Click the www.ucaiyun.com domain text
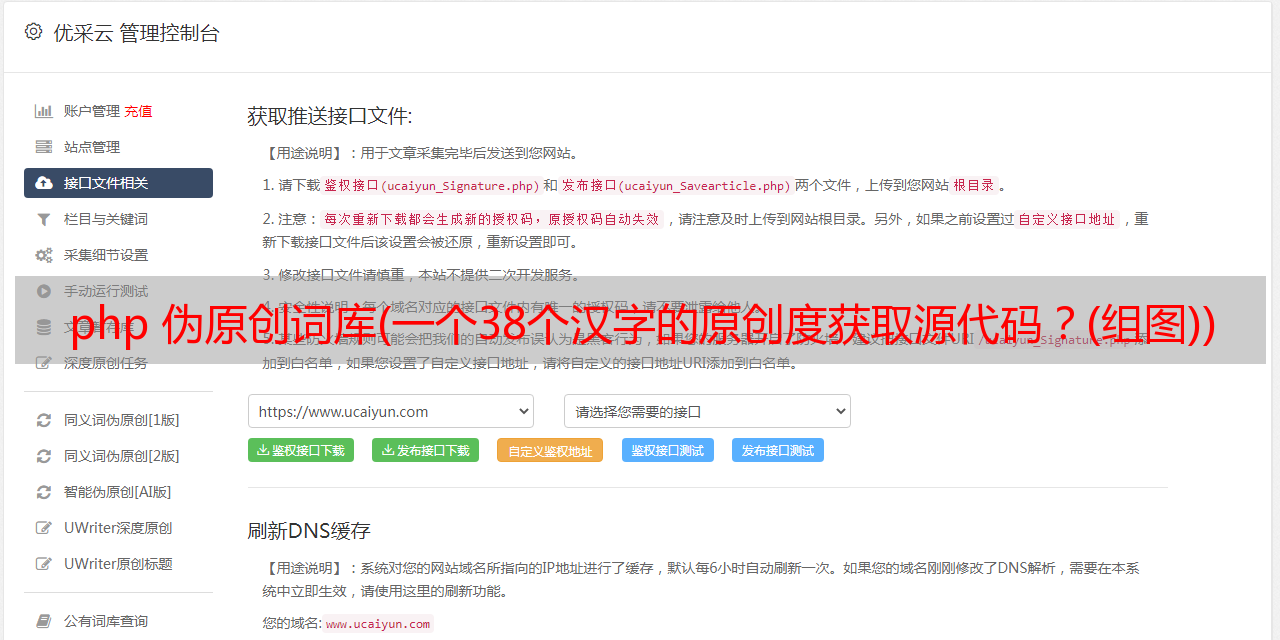Image resolution: width=1280 pixels, height=640 pixels. pos(378,623)
